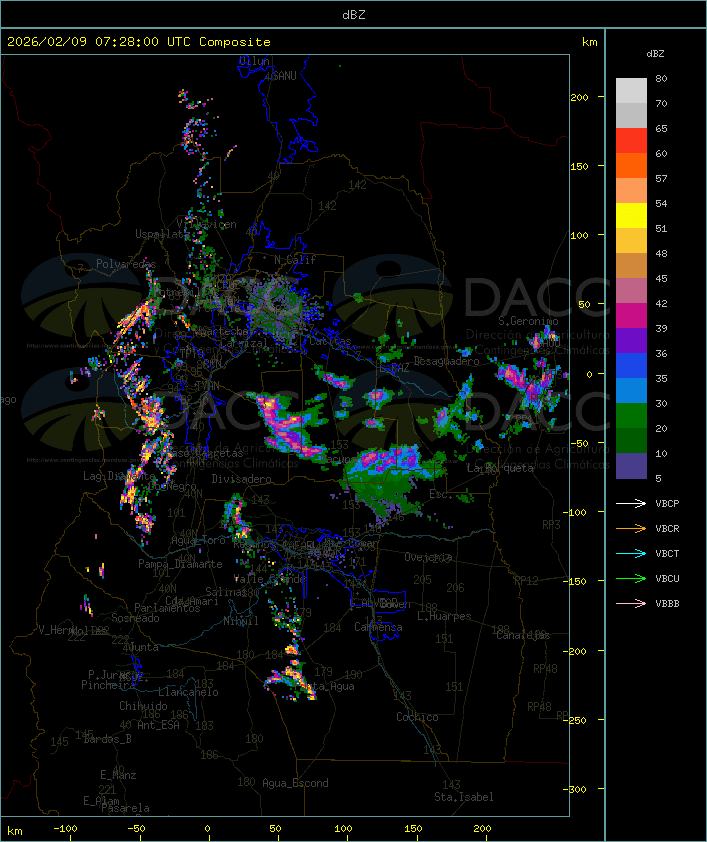The width and height of the screenshot is (707, 842).
Task: Click the Bardas_B place label
Action: [107, 739]
